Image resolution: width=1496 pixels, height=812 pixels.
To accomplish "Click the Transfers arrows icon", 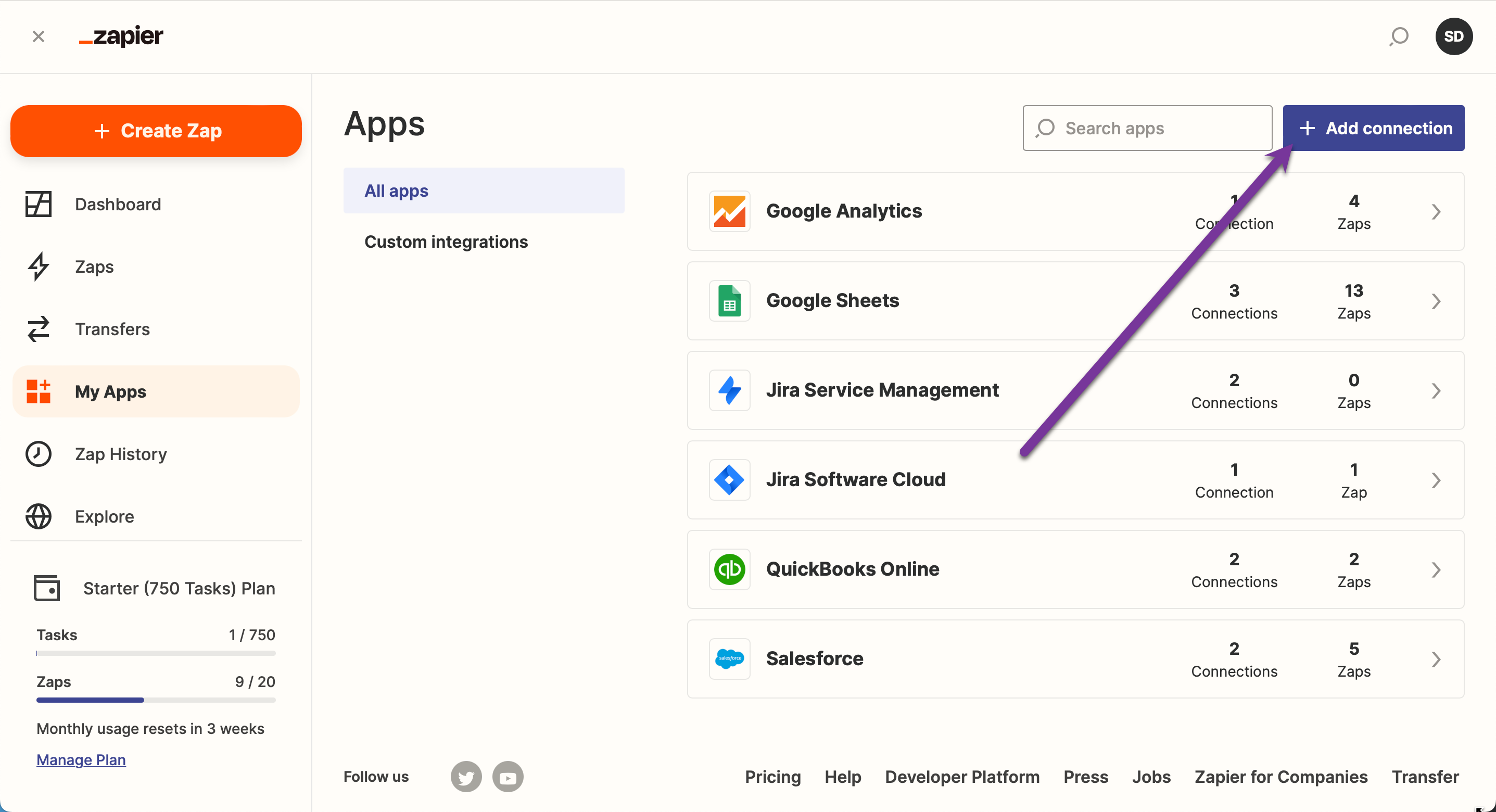I will 39,329.
